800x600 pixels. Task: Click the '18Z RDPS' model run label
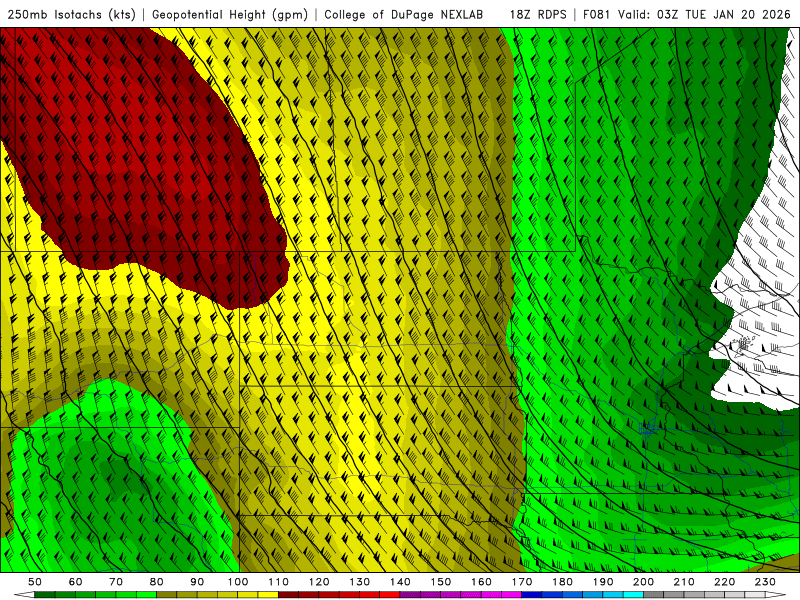538,14
